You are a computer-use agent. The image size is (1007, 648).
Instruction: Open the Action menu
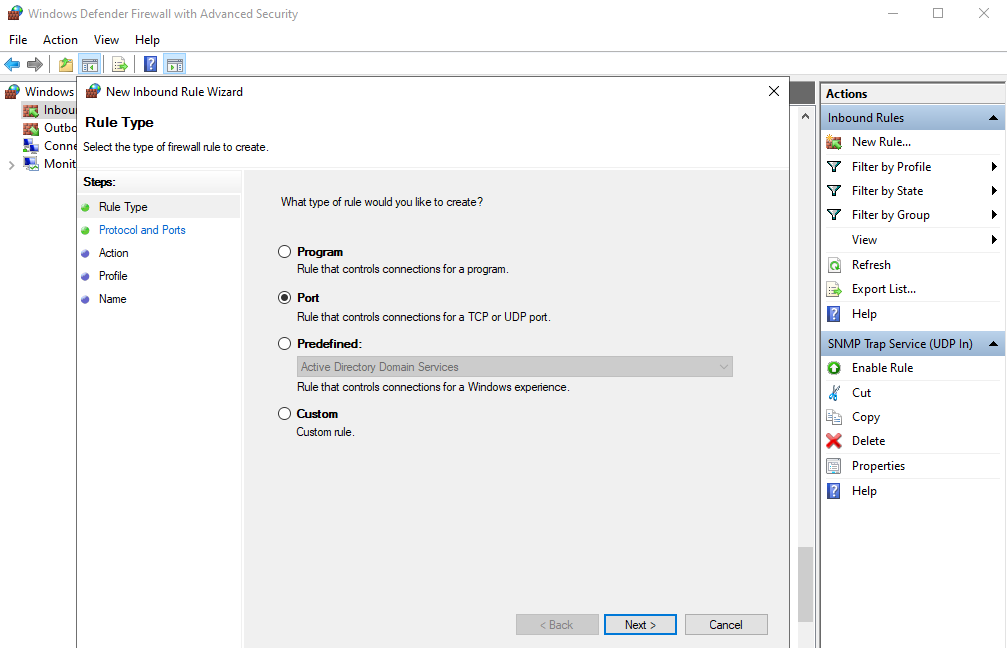click(x=60, y=40)
